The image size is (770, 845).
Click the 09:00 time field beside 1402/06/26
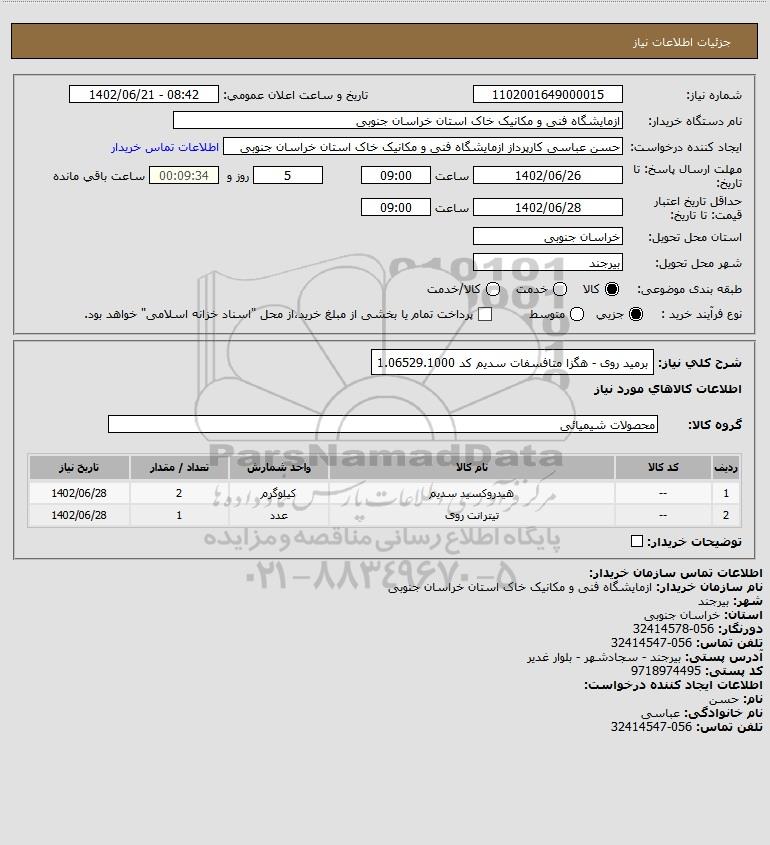tap(396, 176)
